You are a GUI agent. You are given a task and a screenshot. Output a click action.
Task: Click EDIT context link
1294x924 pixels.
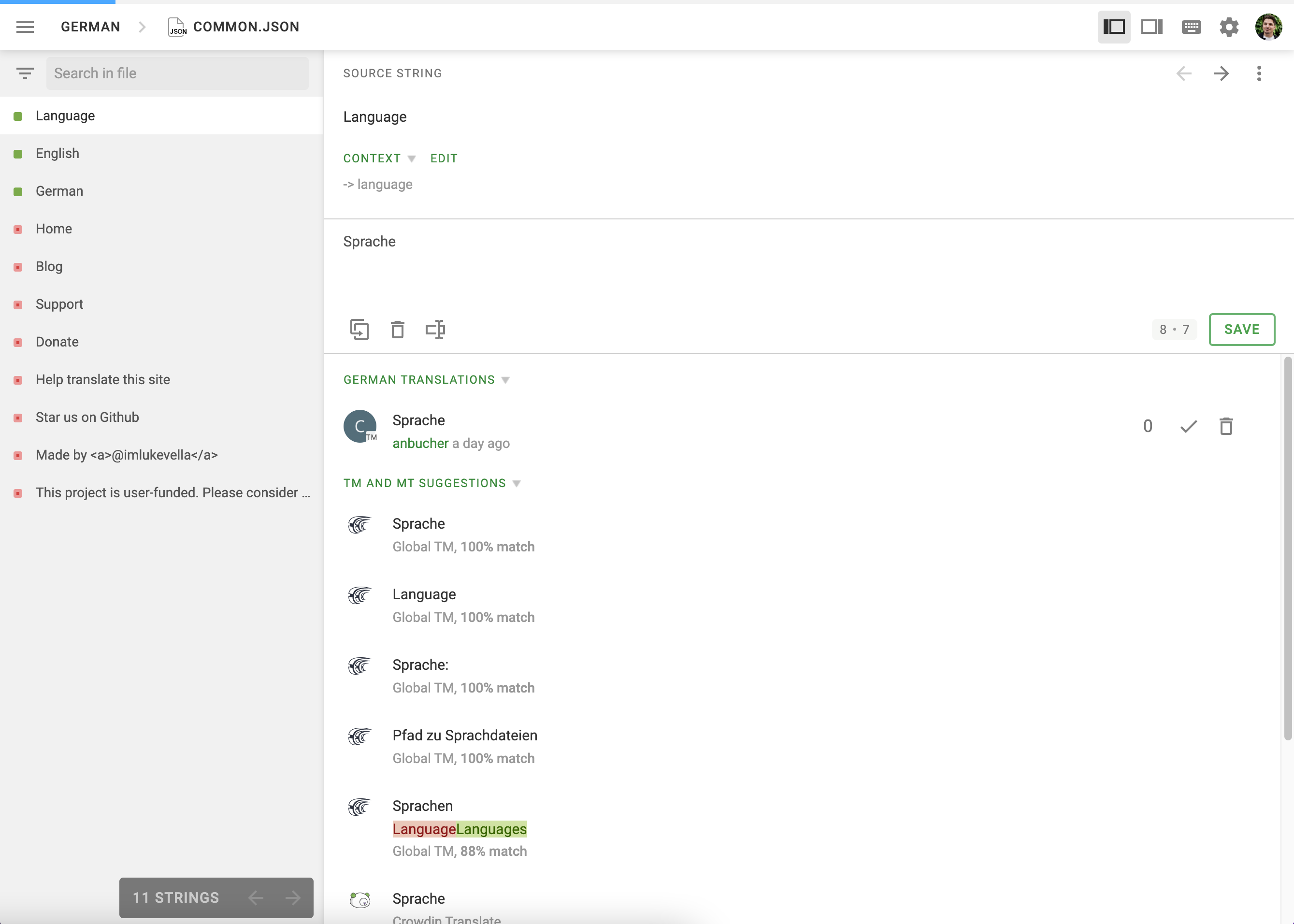coord(444,158)
